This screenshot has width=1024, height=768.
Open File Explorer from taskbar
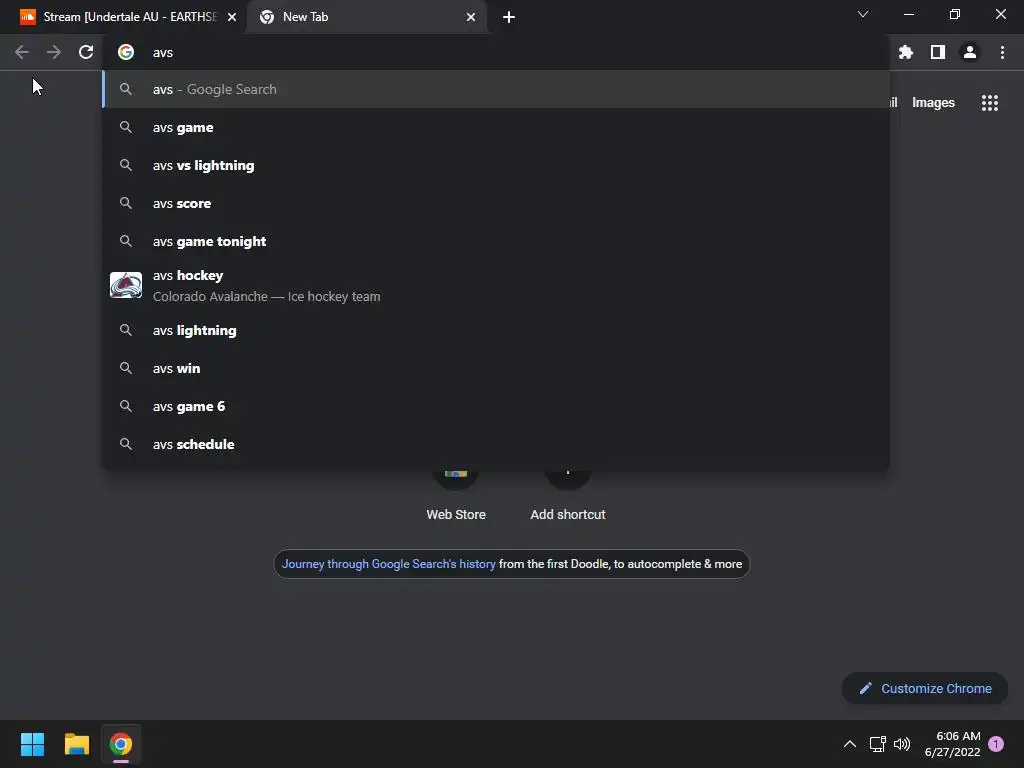tap(76, 744)
